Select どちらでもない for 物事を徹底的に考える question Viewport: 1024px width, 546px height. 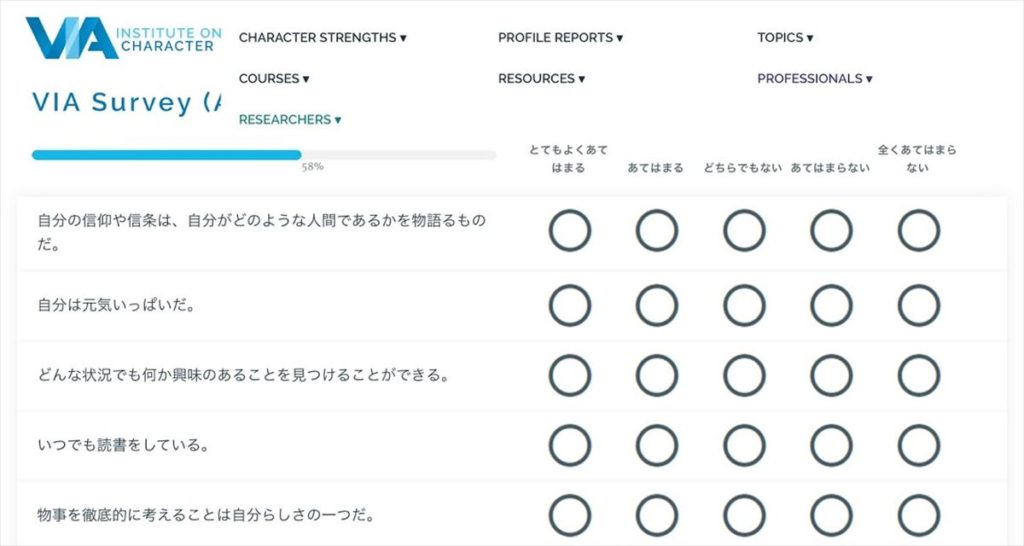click(744, 515)
